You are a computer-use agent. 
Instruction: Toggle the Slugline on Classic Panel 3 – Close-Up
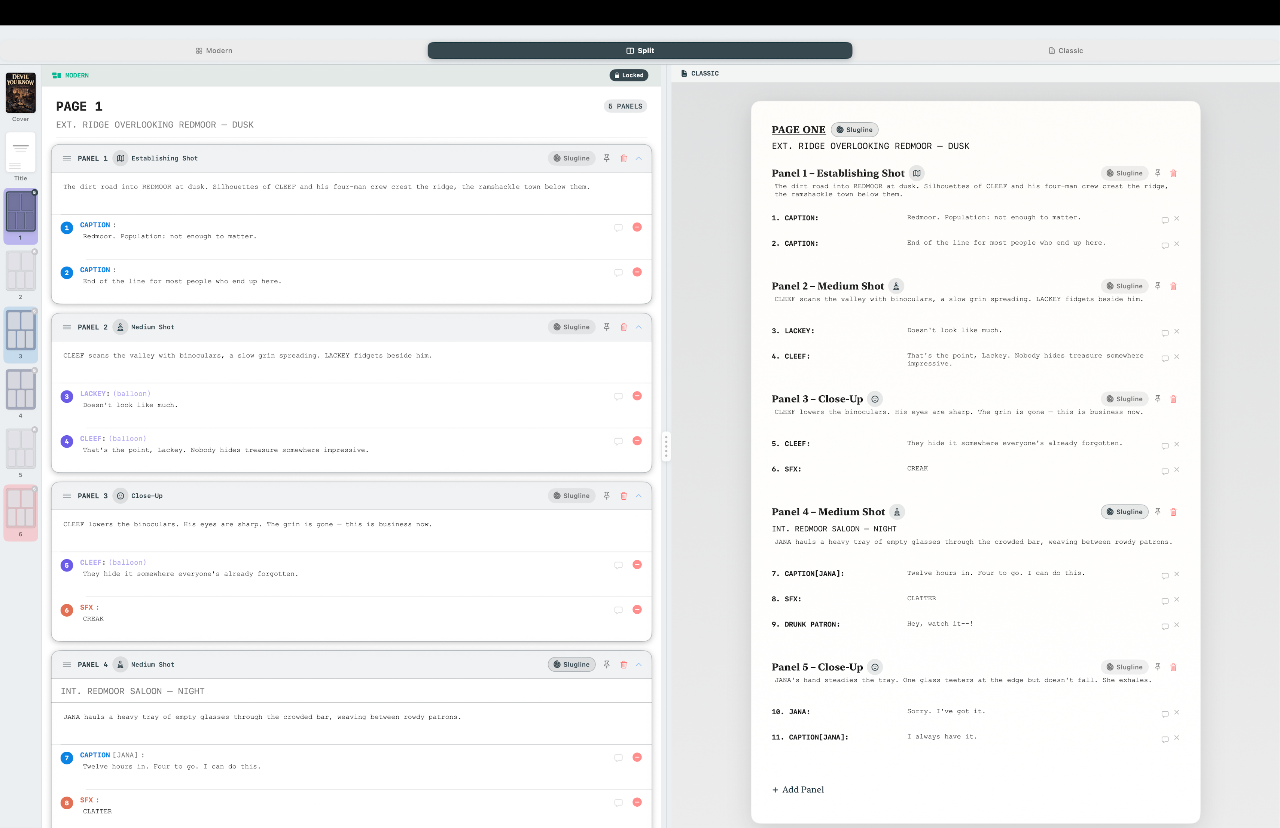point(1125,399)
